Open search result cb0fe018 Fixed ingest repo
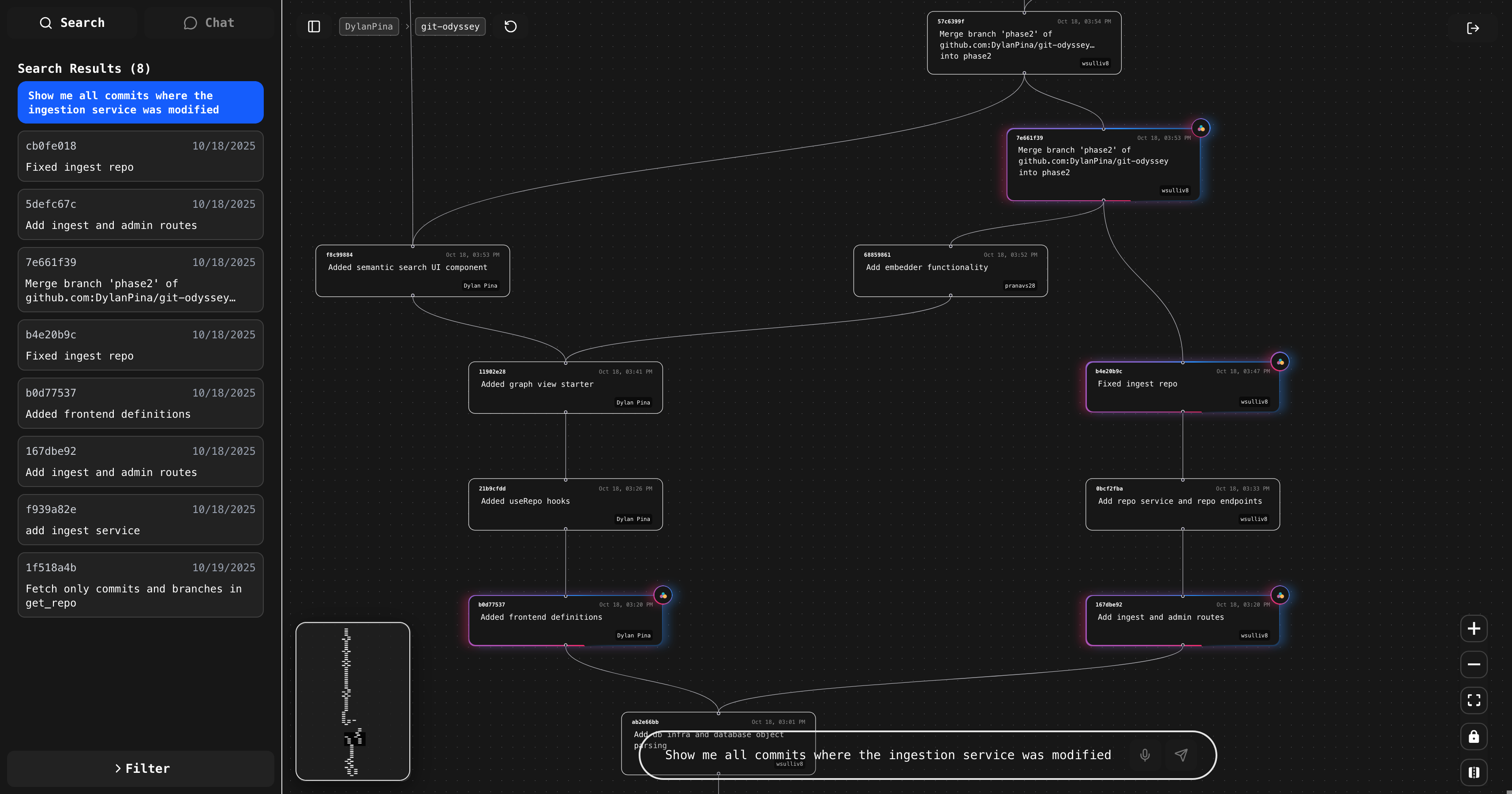1512x794 pixels. (x=140, y=156)
